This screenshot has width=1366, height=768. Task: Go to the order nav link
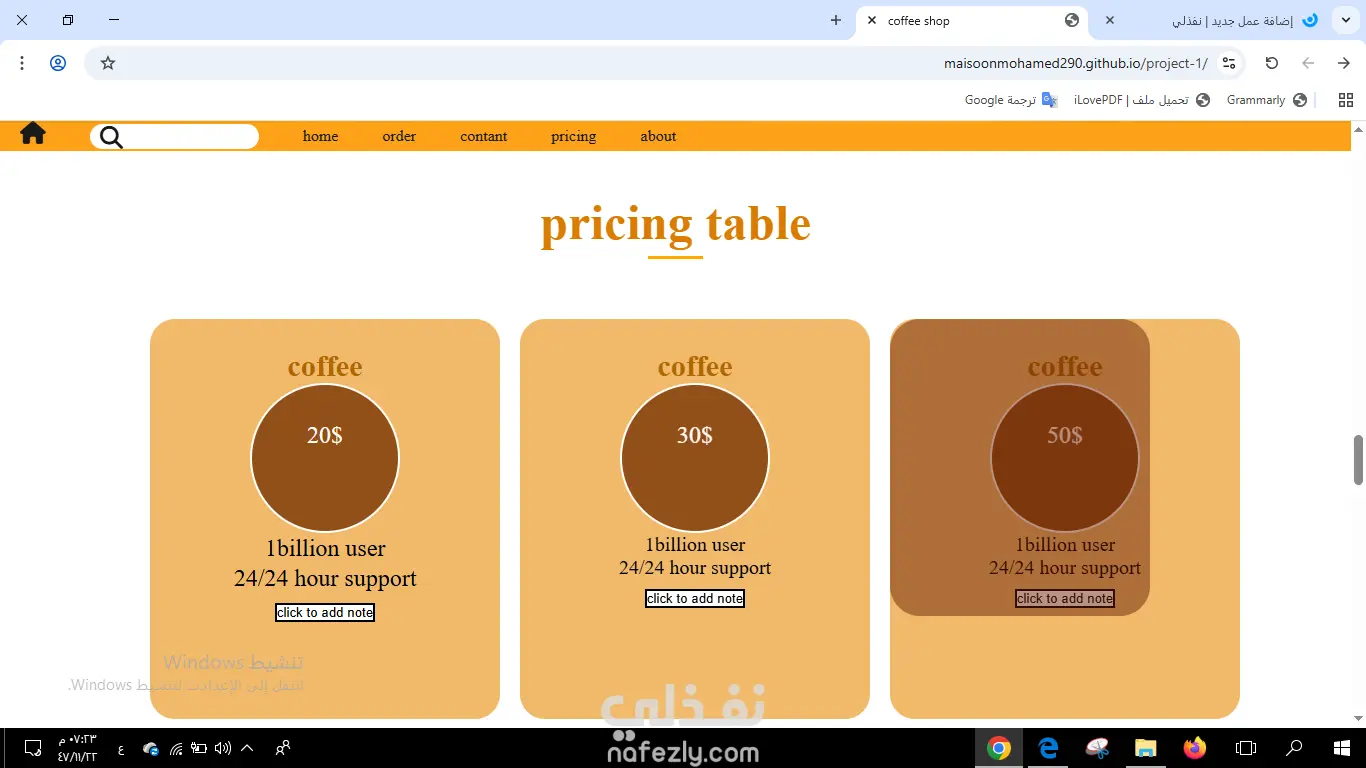coord(399,136)
